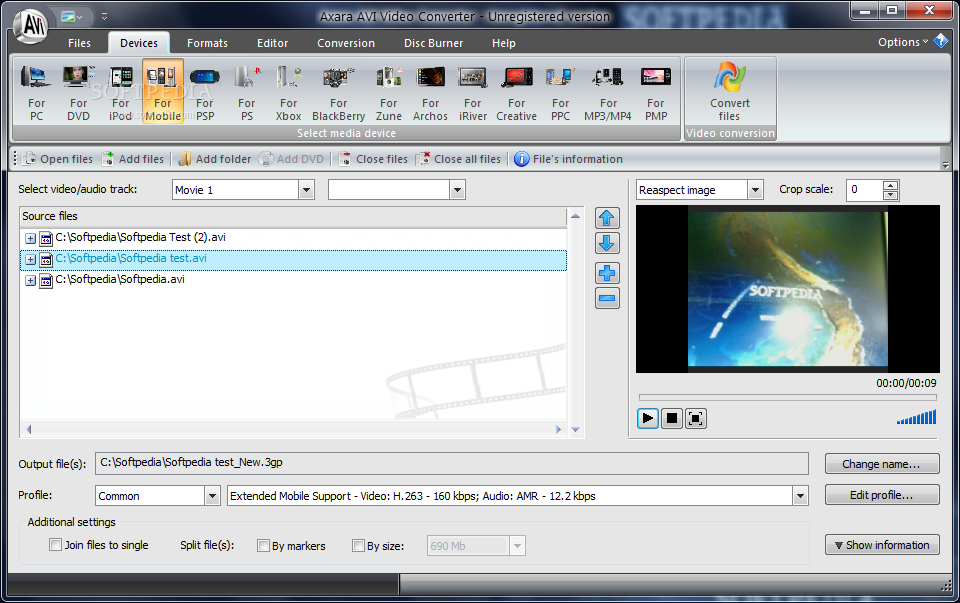Click the video preview thumbnail
Screen dimensions: 960x603
(787, 289)
